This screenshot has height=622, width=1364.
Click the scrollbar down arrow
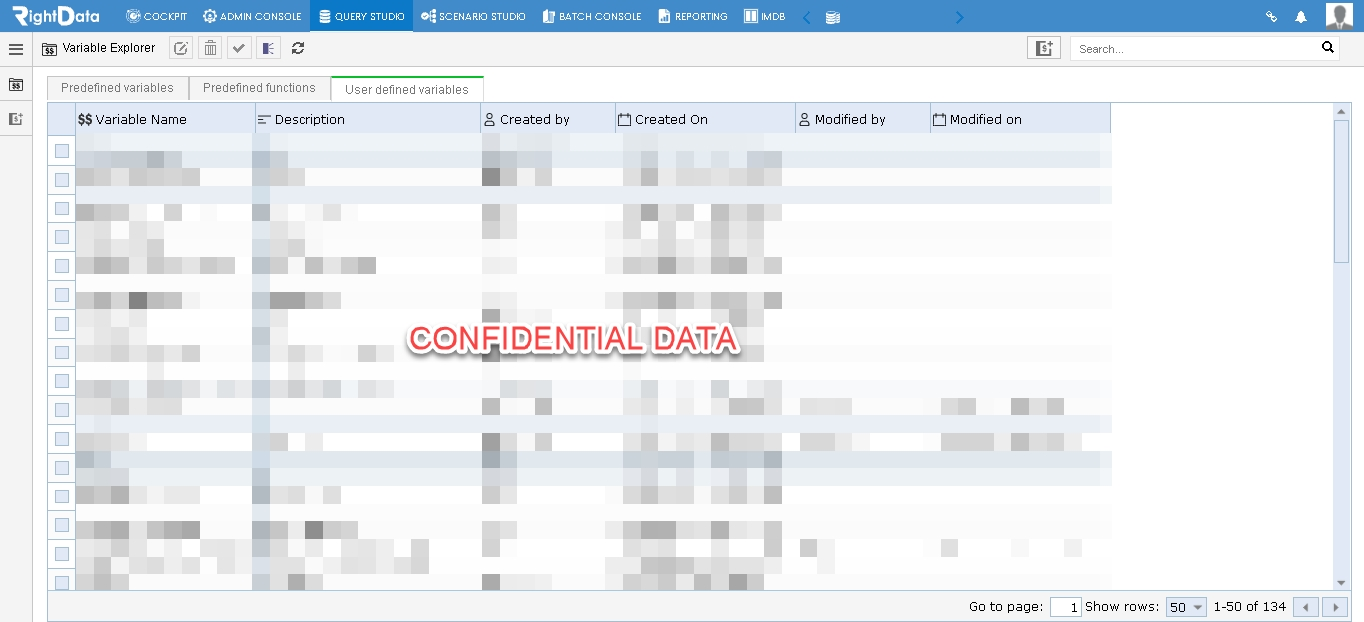coord(1341,582)
